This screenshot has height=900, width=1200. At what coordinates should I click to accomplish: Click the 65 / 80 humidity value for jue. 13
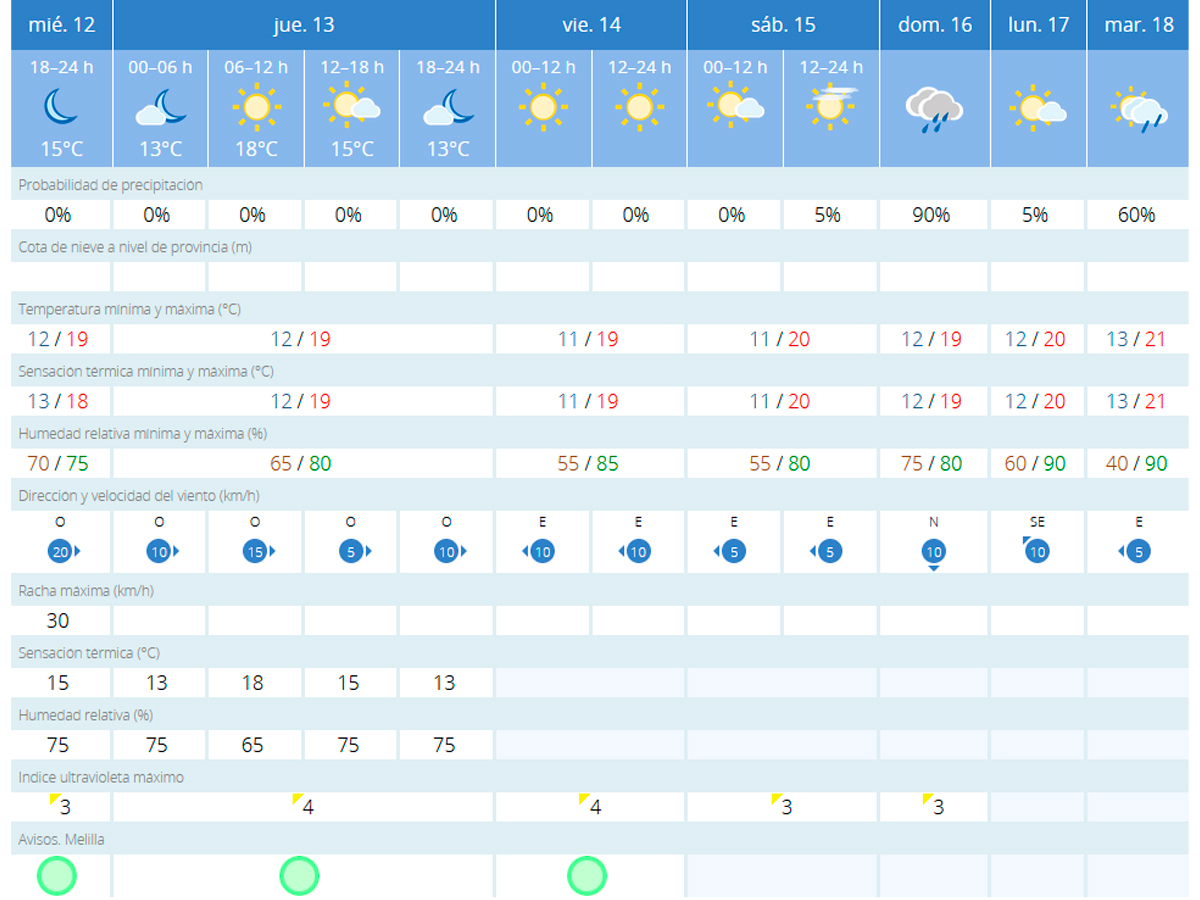pos(300,463)
